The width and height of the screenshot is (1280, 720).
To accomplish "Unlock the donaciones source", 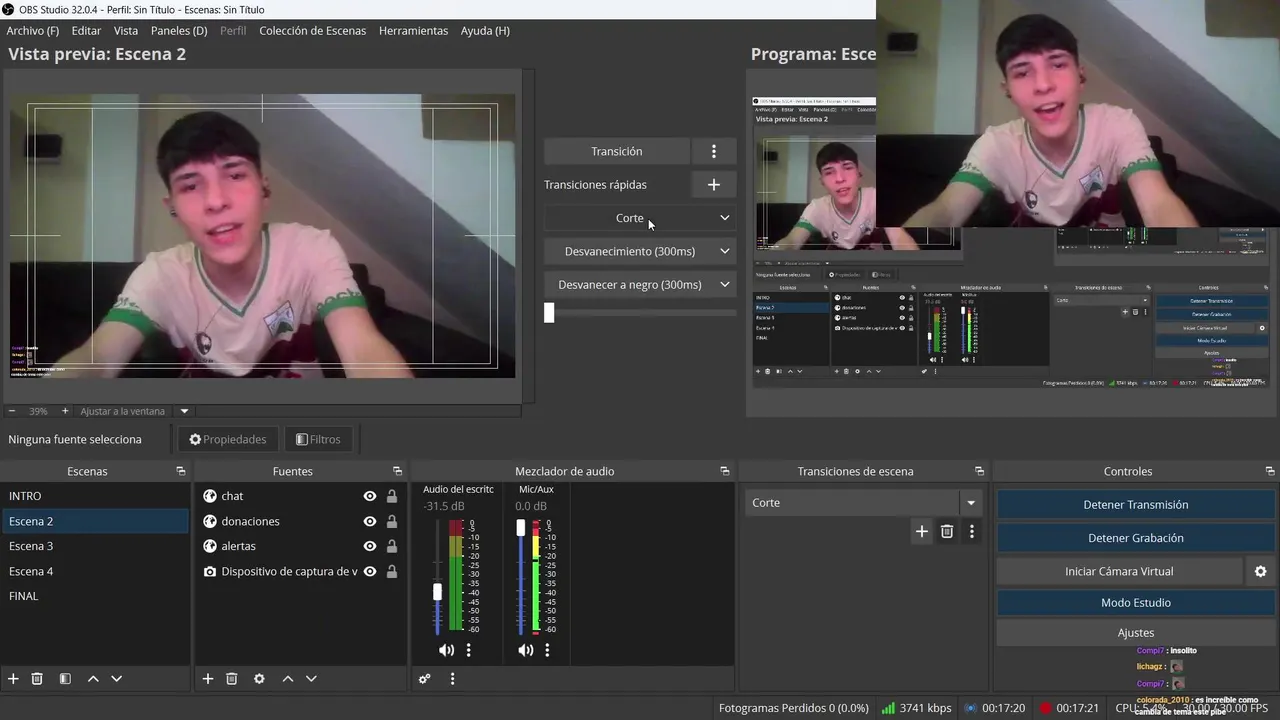I will tap(392, 521).
